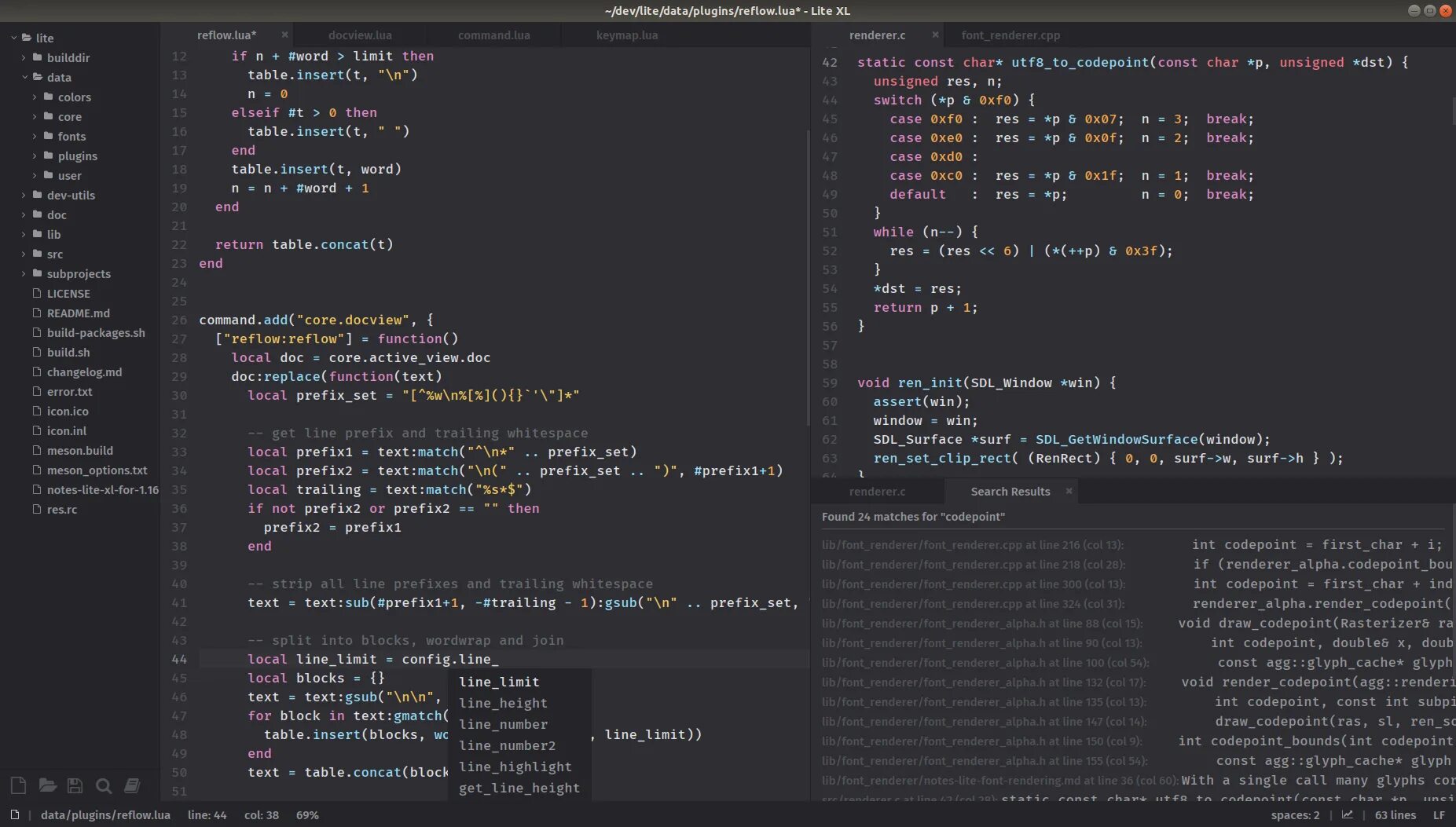Click the chart icon in the status bar

(x=1348, y=815)
